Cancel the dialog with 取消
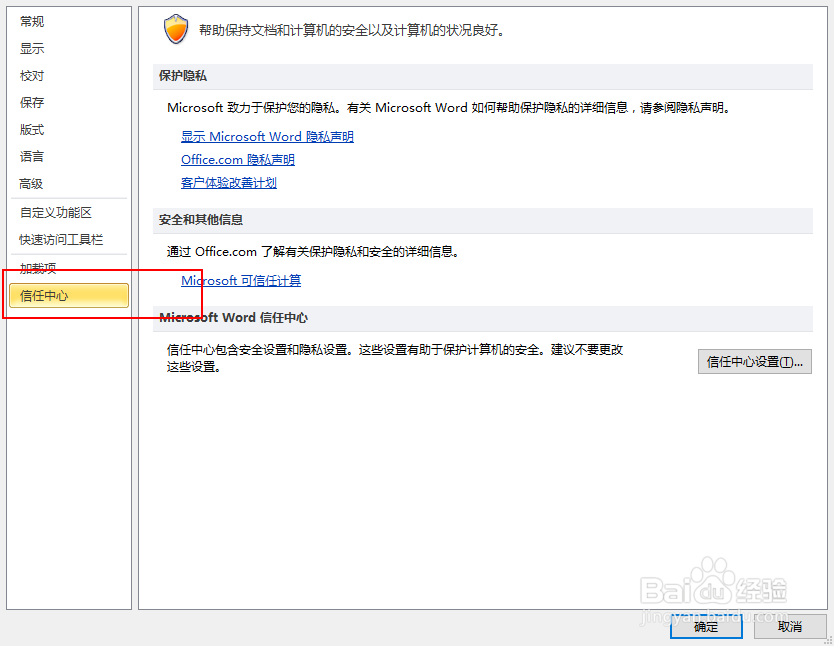 tap(789, 627)
